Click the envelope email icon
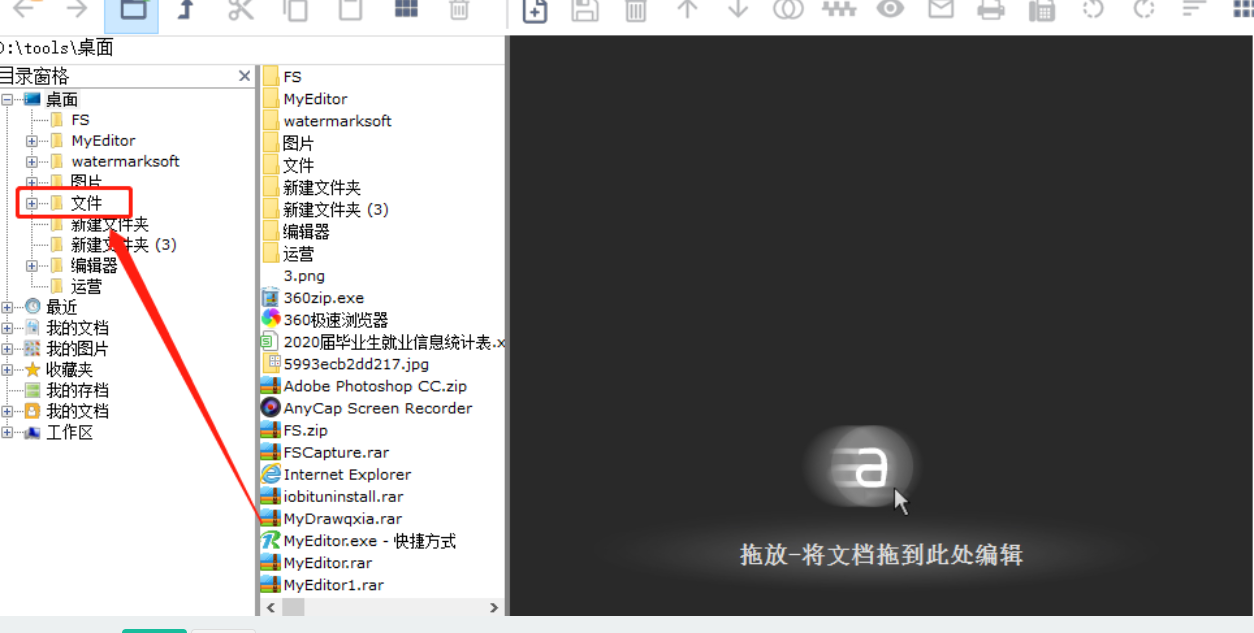 [x=941, y=9]
